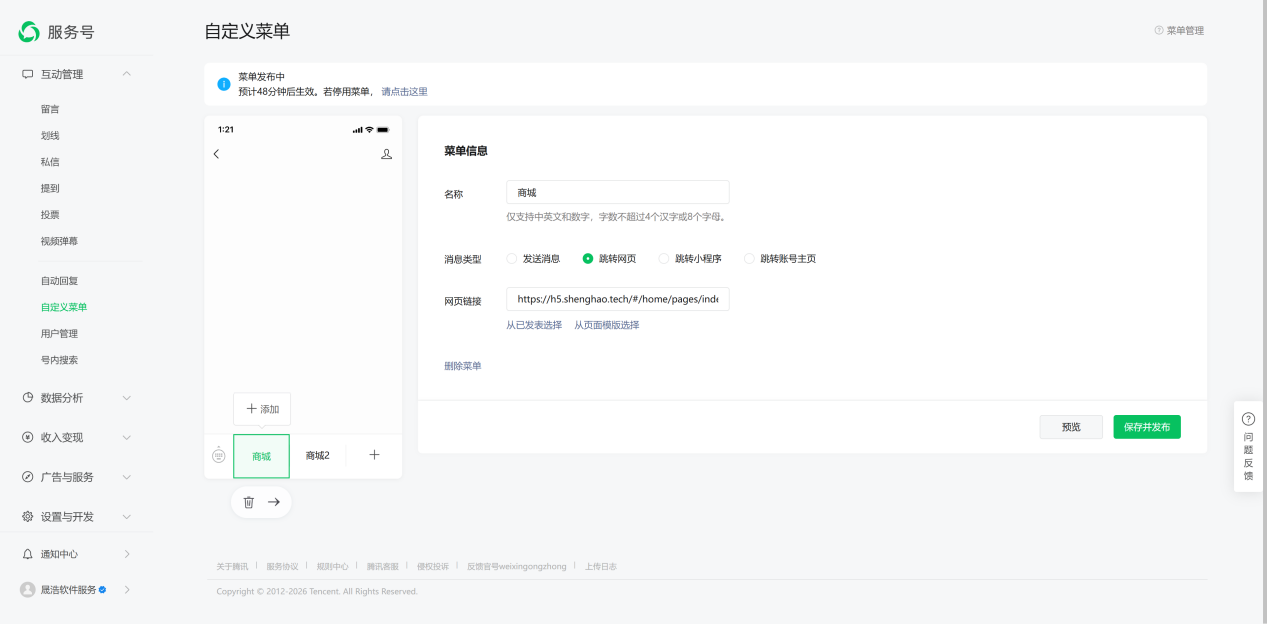Image resolution: width=1267 pixels, height=624 pixels.
Task: Click the trash delete icon below menu preview
Action: point(249,502)
